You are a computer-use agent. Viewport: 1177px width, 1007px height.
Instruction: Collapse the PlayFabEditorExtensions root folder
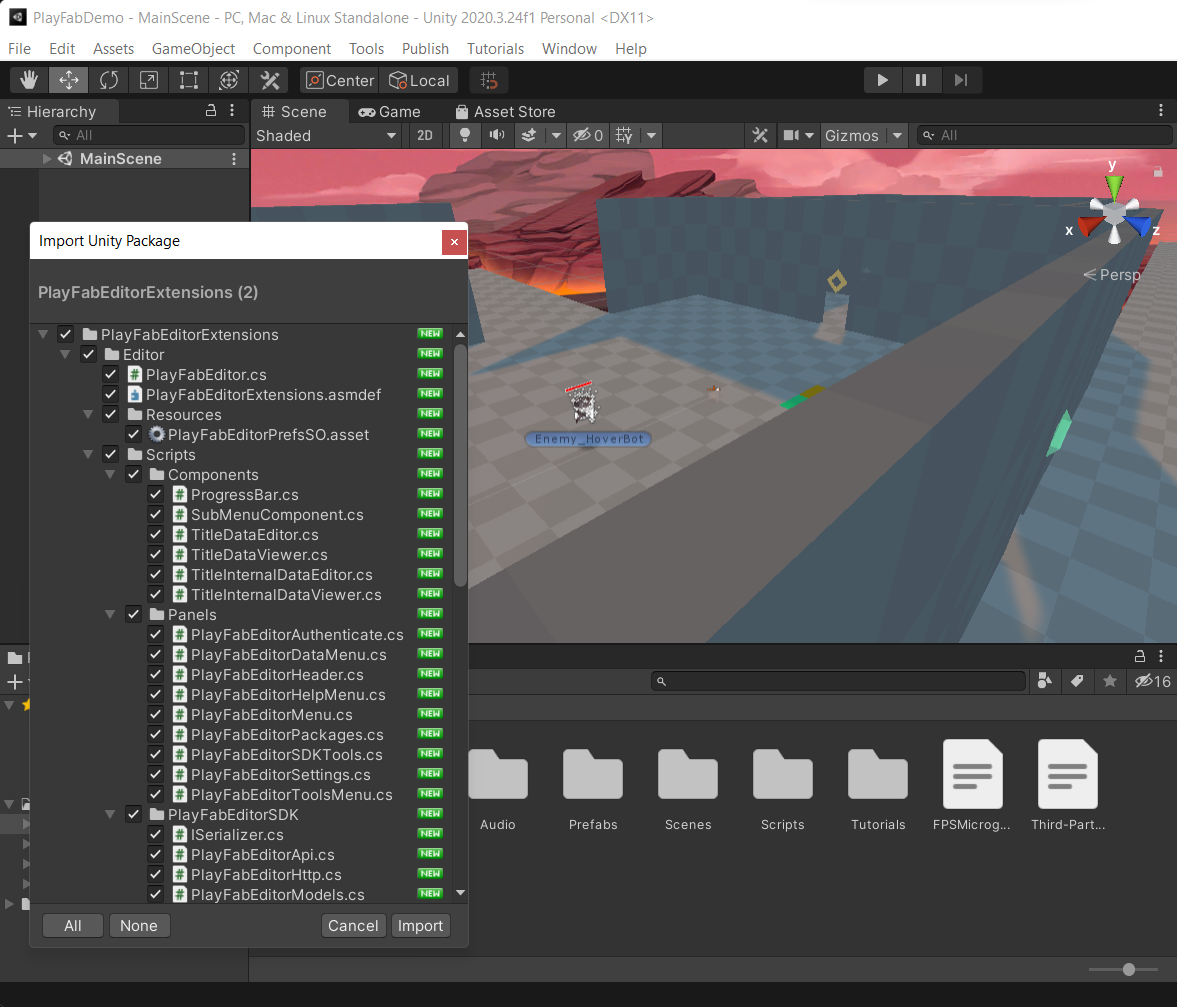pos(44,335)
